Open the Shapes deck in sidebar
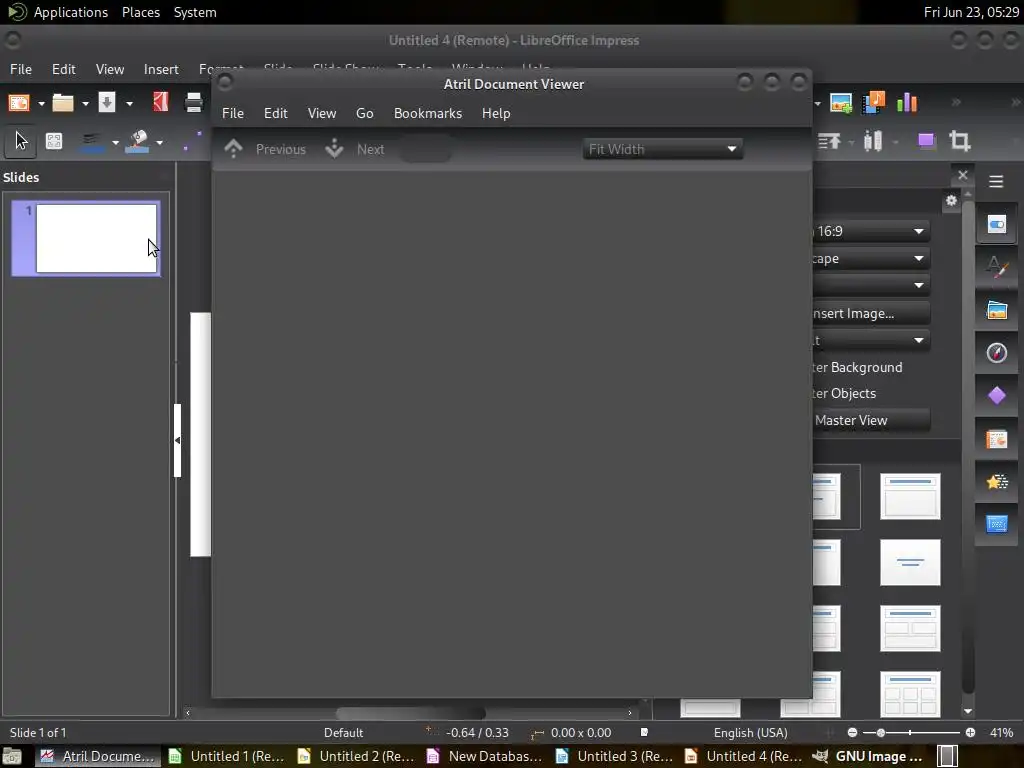Viewport: 1024px width, 768px height. point(997,396)
